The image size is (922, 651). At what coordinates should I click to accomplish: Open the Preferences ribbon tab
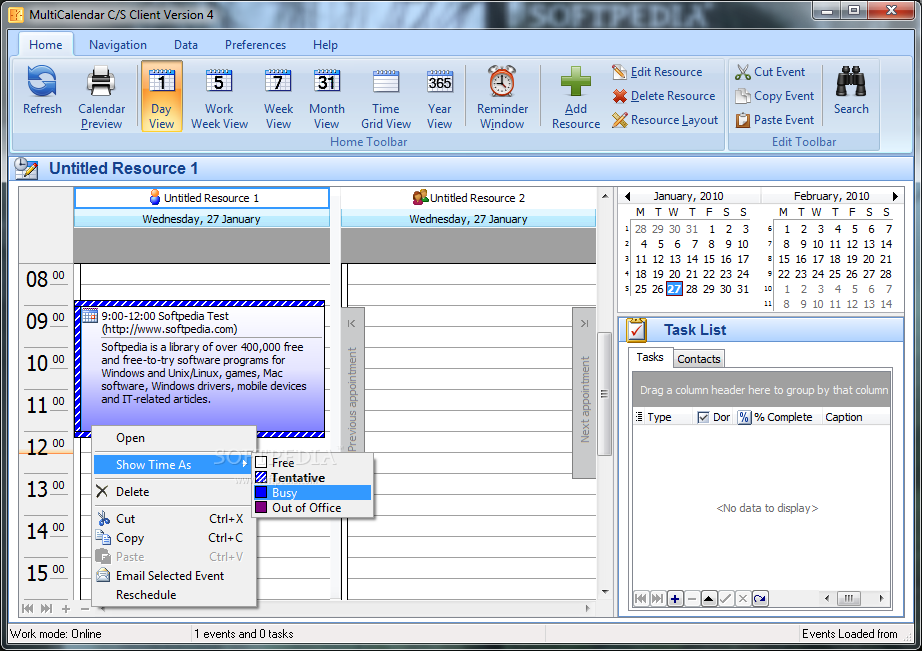click(x=255, y=45)
